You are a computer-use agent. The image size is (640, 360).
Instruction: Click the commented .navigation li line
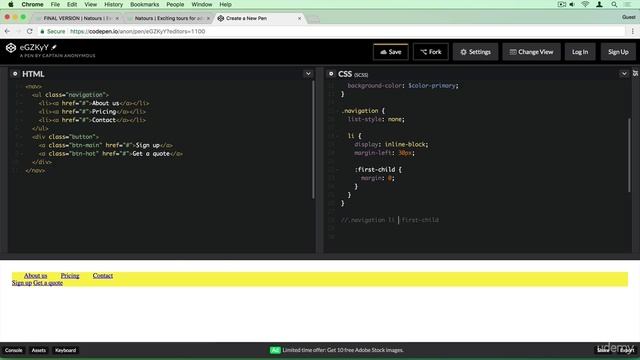click(x=390, y=220)
